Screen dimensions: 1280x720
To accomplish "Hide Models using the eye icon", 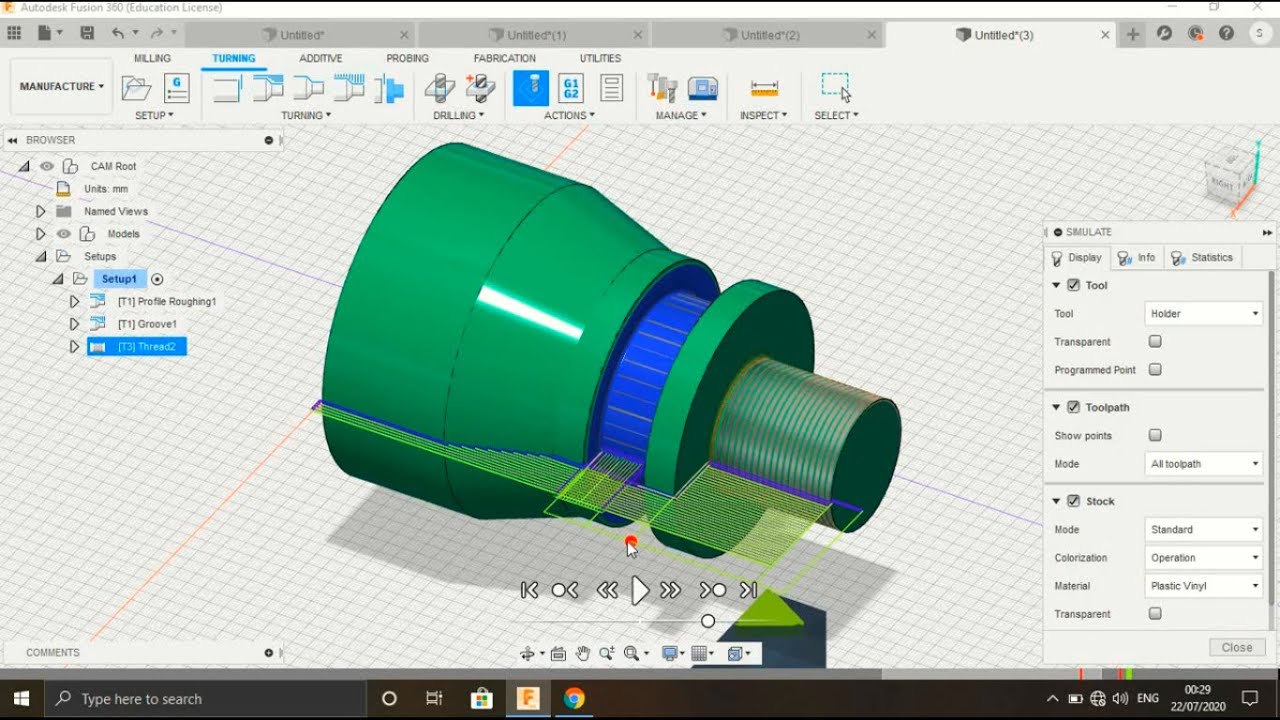I will [63, 234].
